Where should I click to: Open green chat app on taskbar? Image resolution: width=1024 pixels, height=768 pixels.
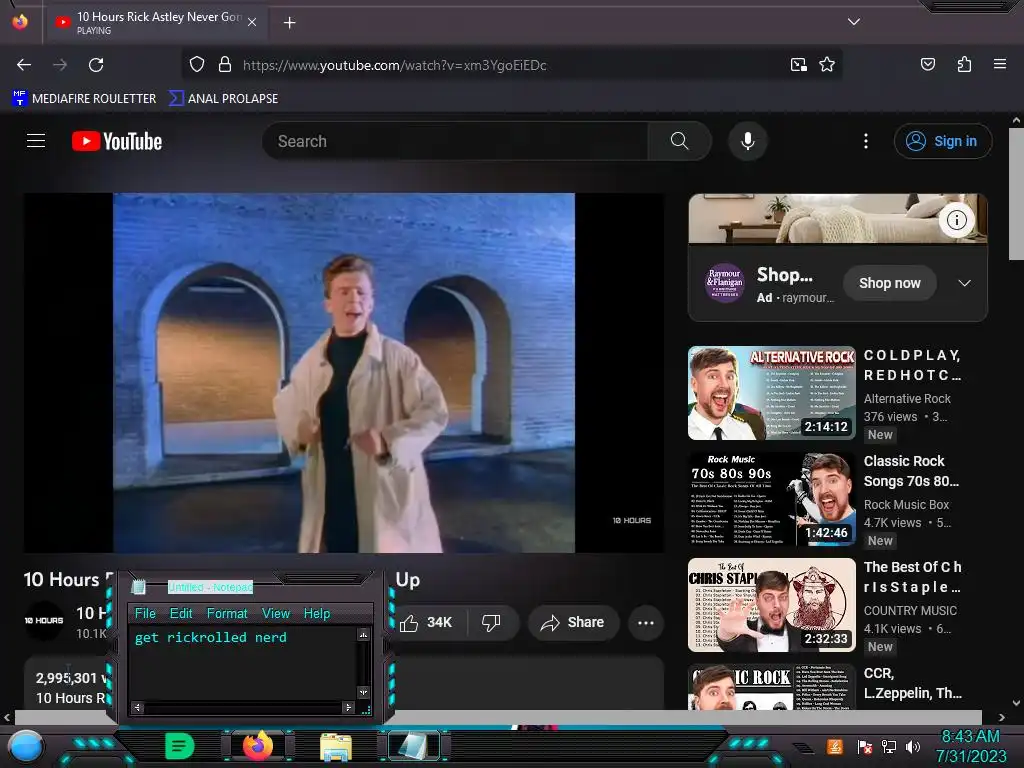click(180, 746)
